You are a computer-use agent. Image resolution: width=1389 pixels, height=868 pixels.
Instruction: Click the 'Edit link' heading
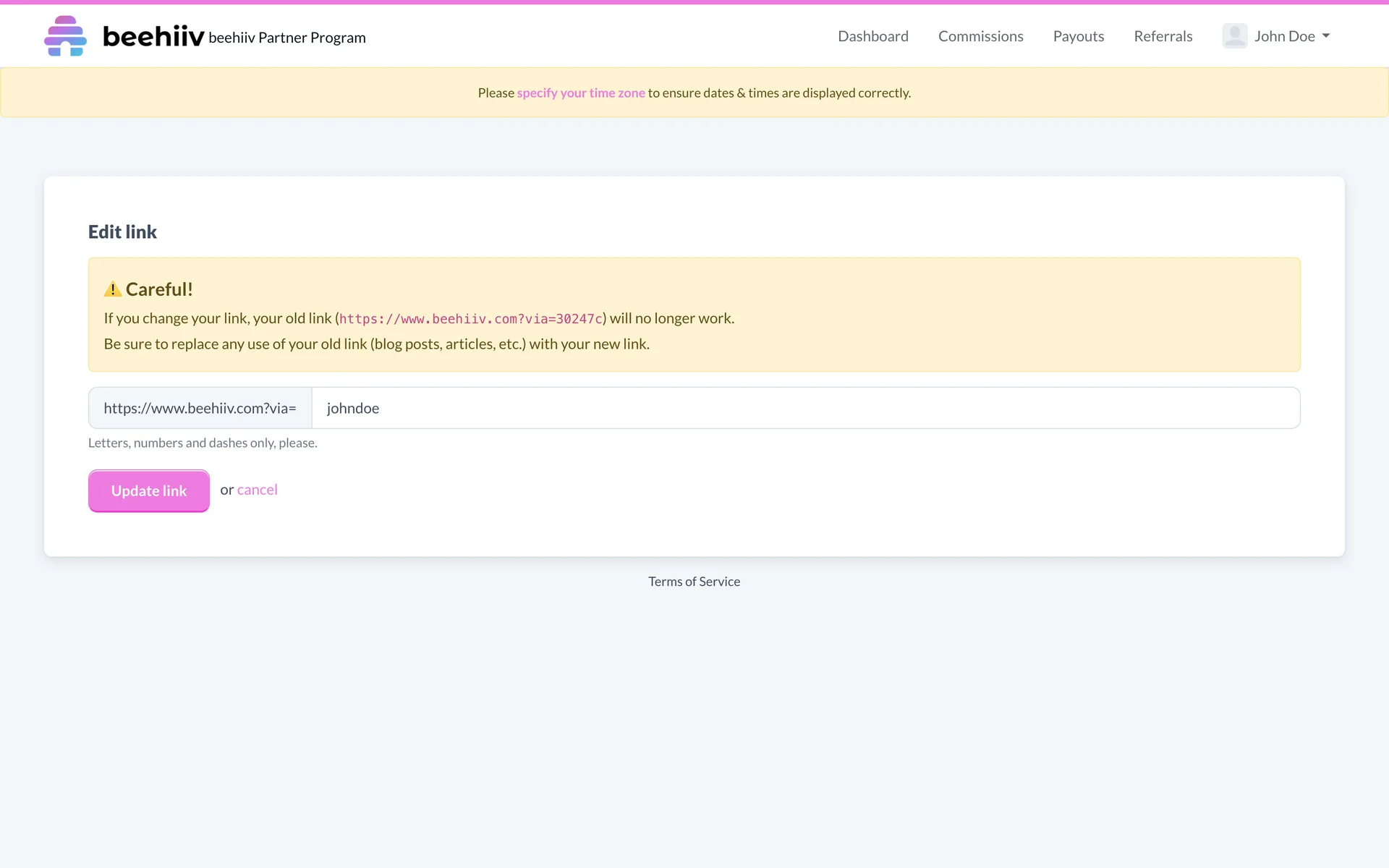[x=122, y=231]
